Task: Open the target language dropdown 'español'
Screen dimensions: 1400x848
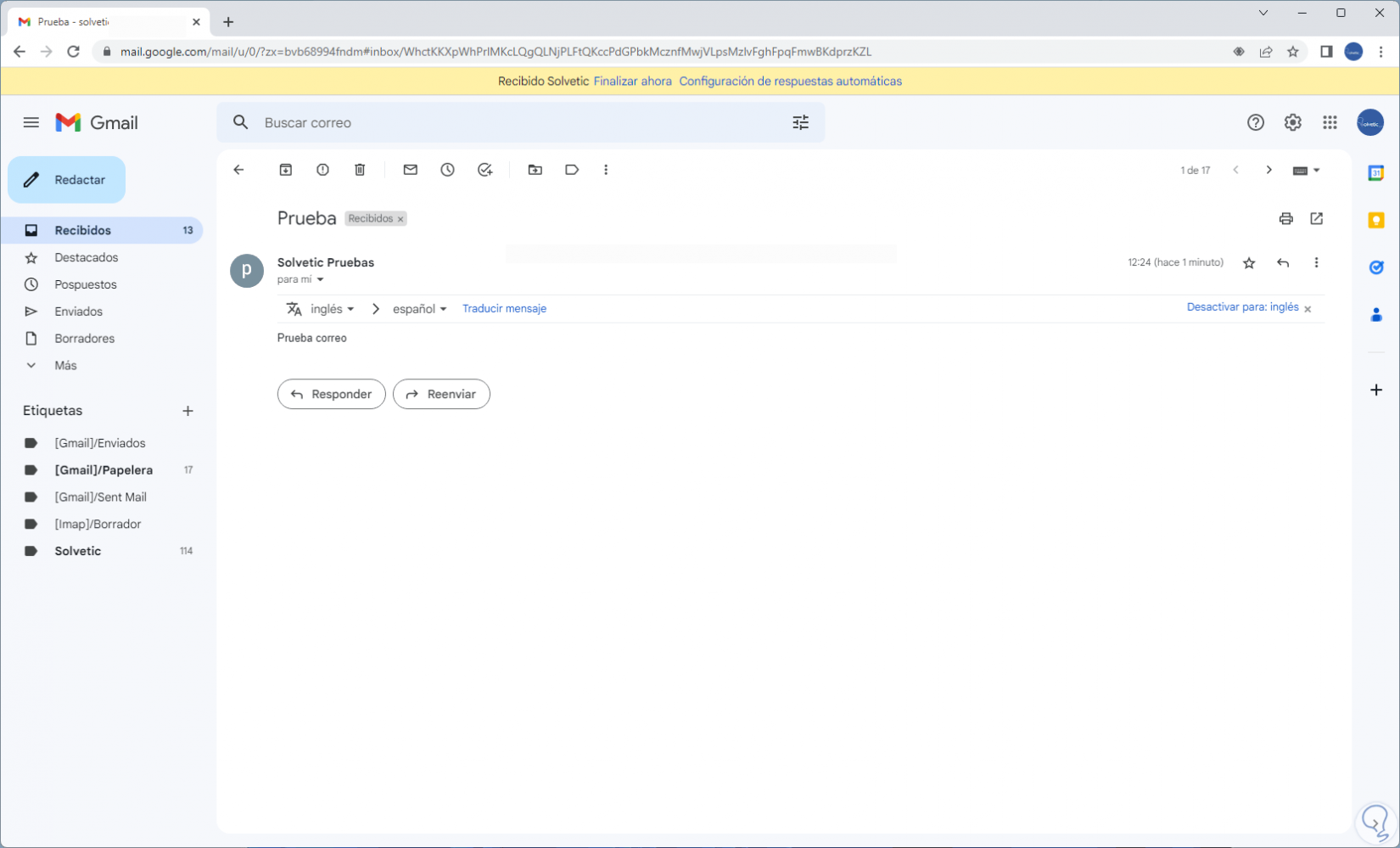Action: (x=420, y=309)
